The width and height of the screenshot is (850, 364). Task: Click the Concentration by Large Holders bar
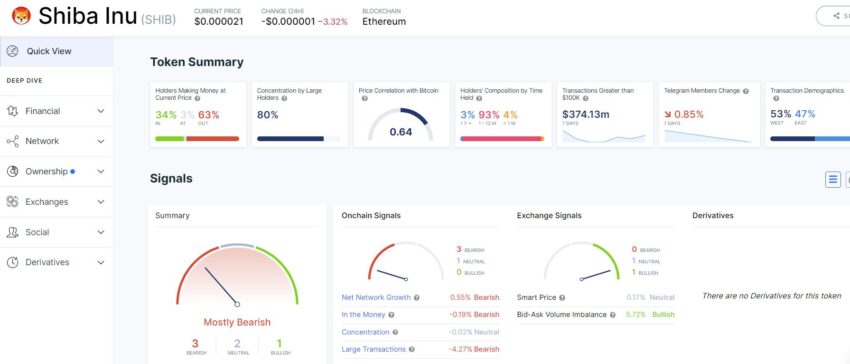(x=299, y=139)
